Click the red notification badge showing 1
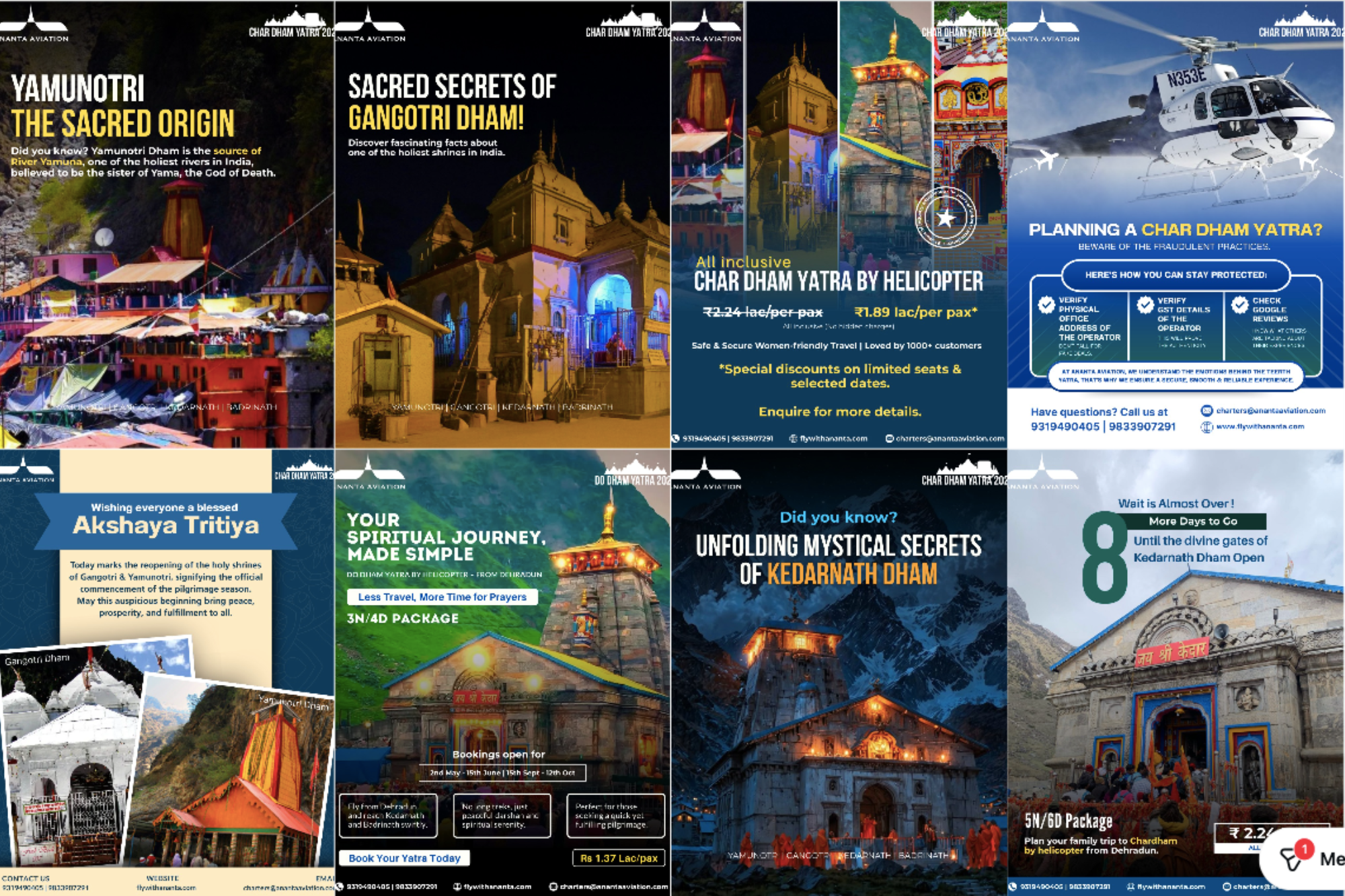The image size is (1345, 896). click(1304, 849)
